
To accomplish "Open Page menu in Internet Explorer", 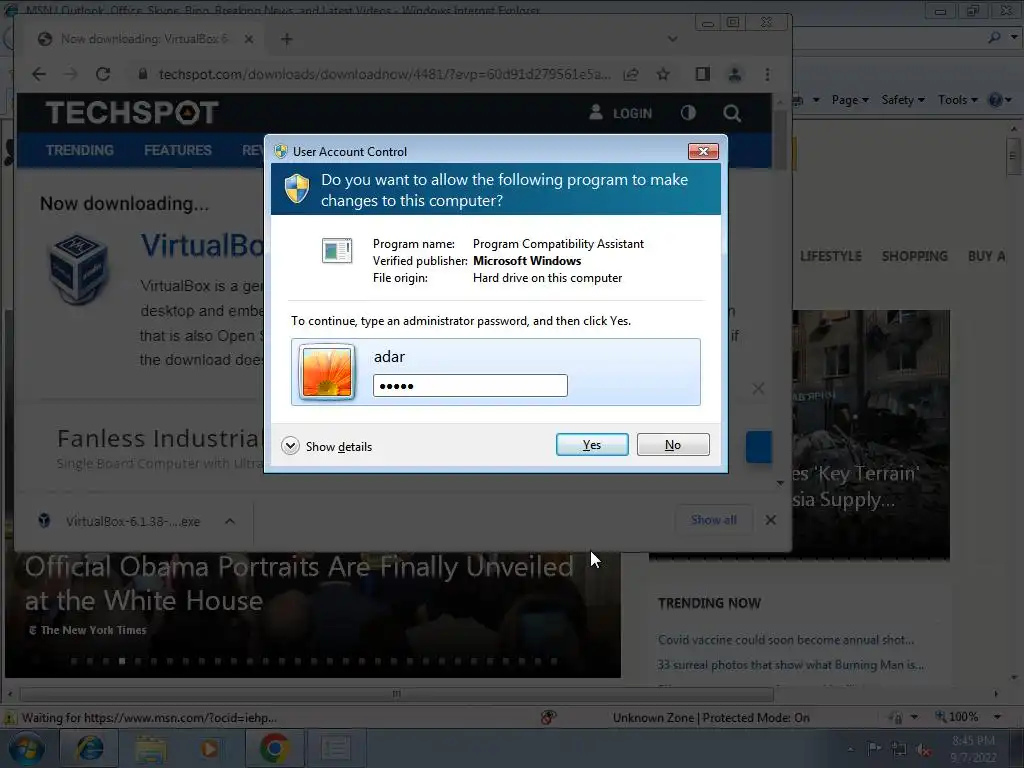I will 850,100.
